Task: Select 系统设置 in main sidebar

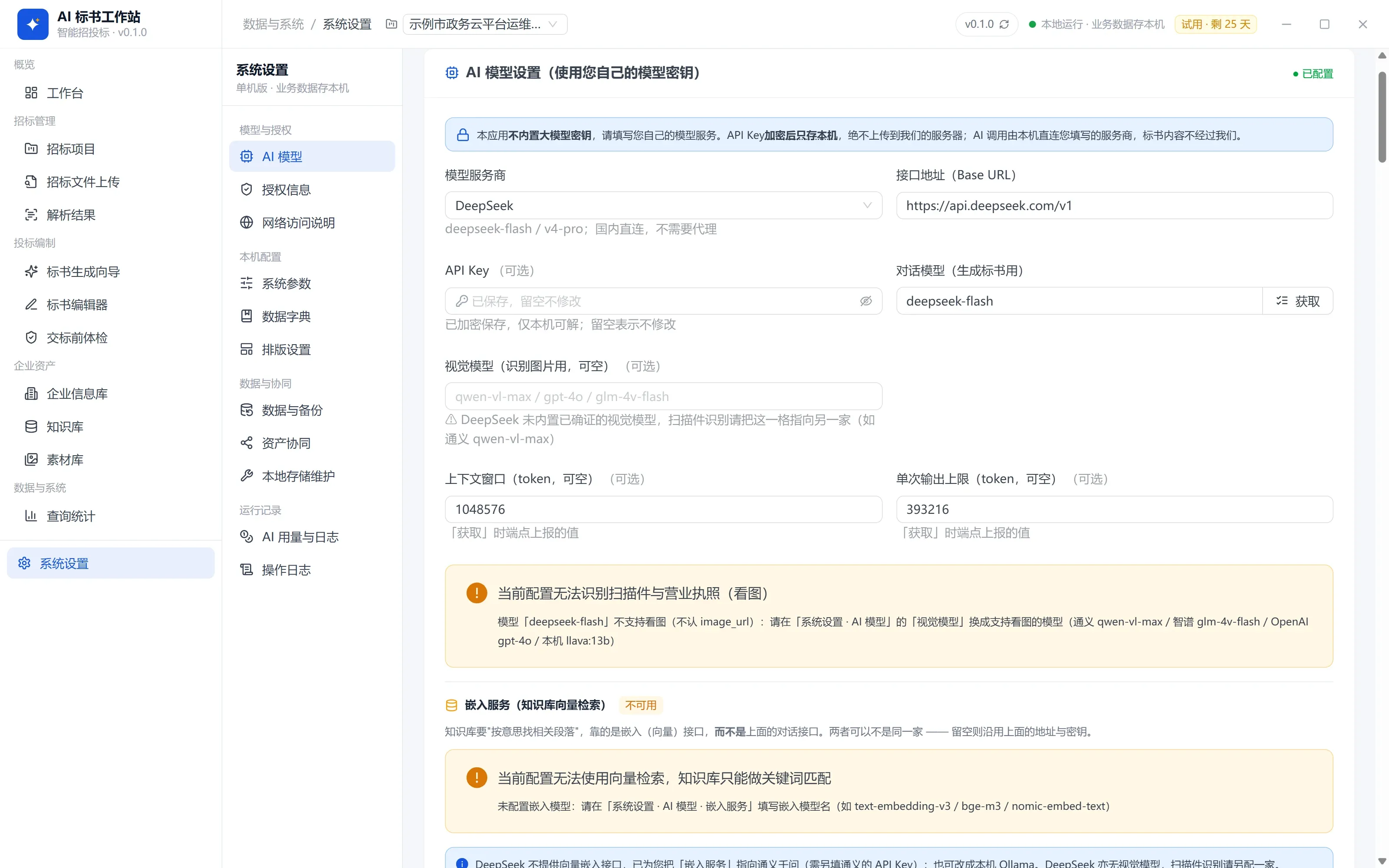Action: pos(111,563)
